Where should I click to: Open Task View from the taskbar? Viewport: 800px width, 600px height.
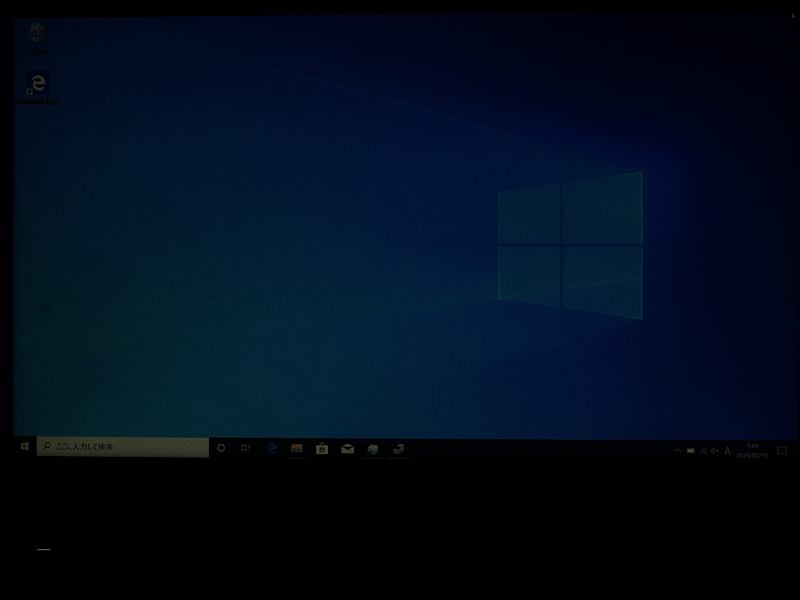point(245,448)
